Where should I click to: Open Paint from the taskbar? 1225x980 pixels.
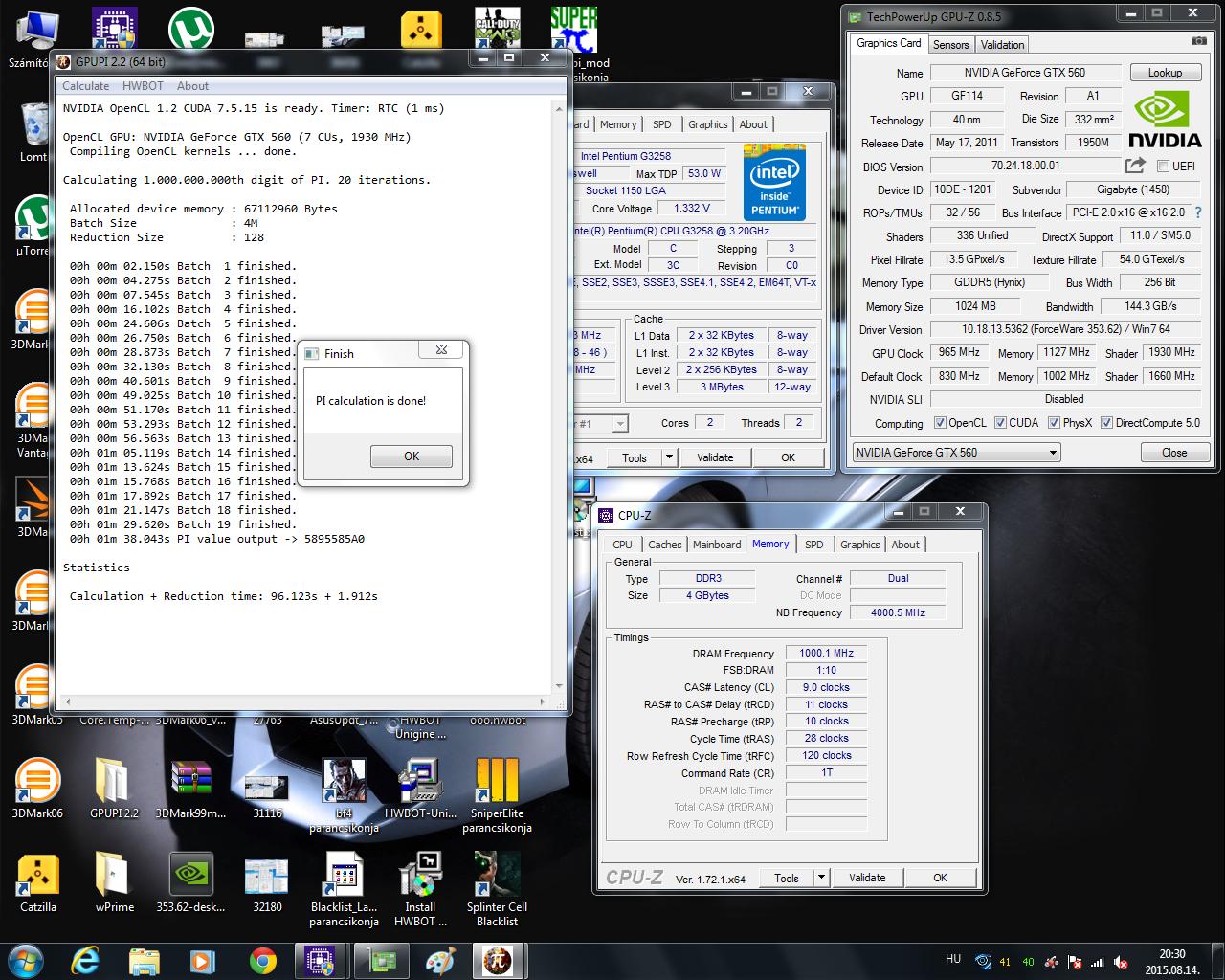[x=441, y=961]
